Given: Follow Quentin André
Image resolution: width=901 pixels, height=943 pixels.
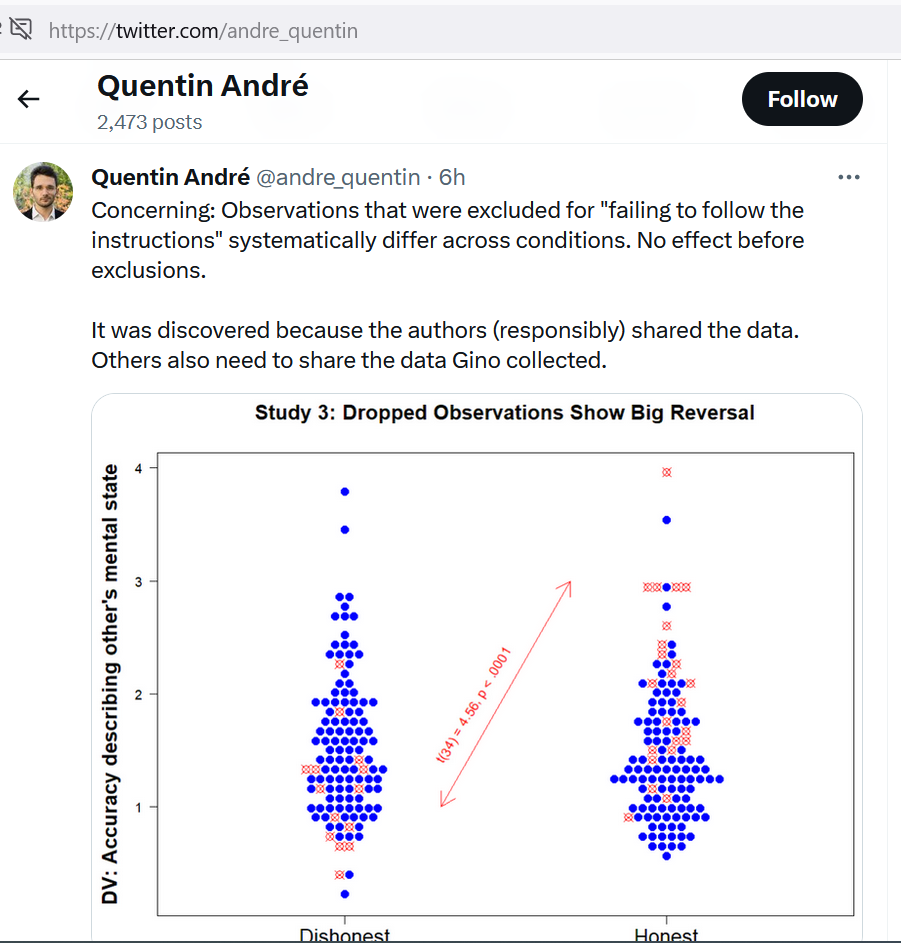Looking at the screenshot, I should 802,99.
